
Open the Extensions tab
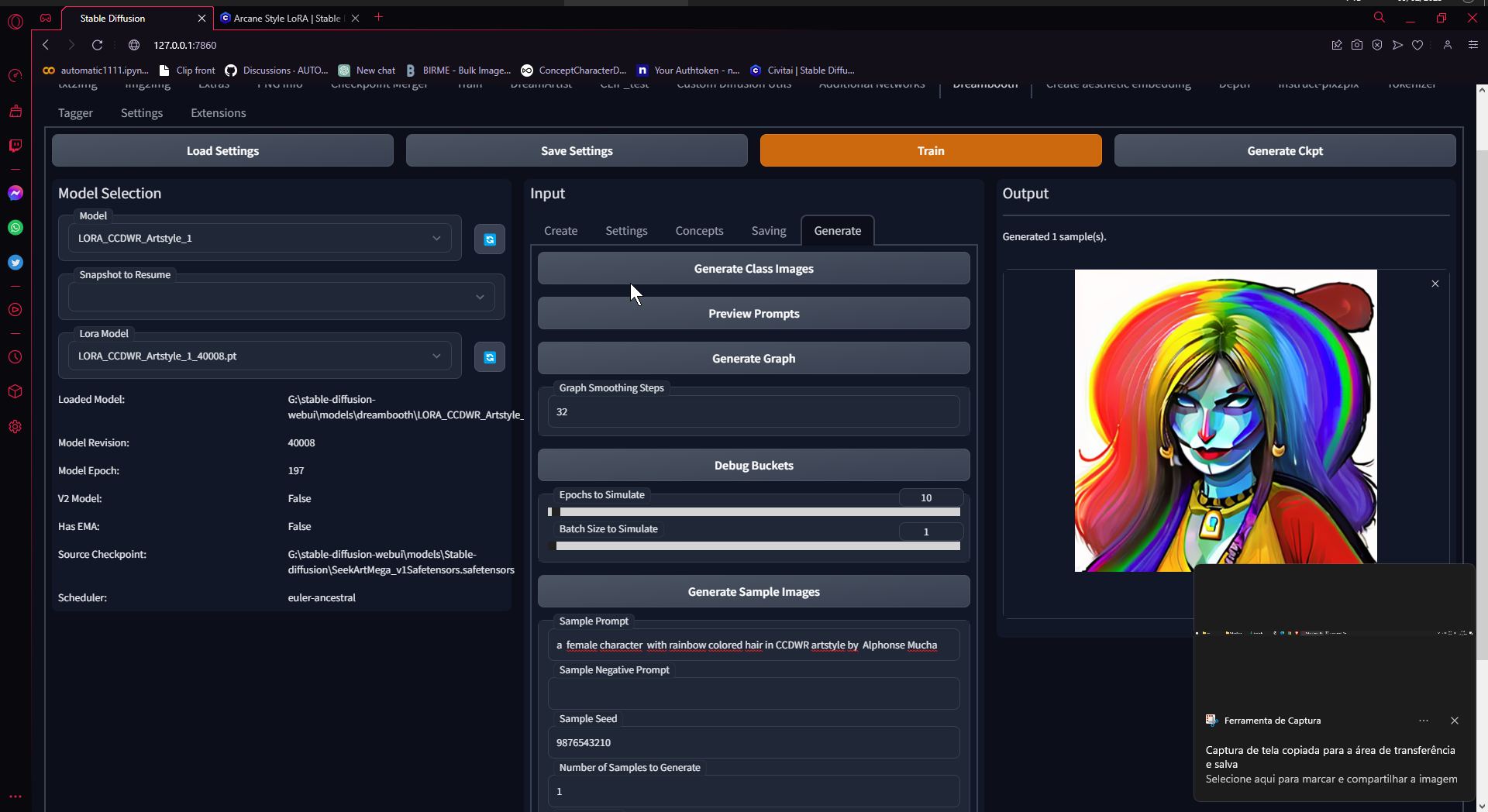coord(219,113)
